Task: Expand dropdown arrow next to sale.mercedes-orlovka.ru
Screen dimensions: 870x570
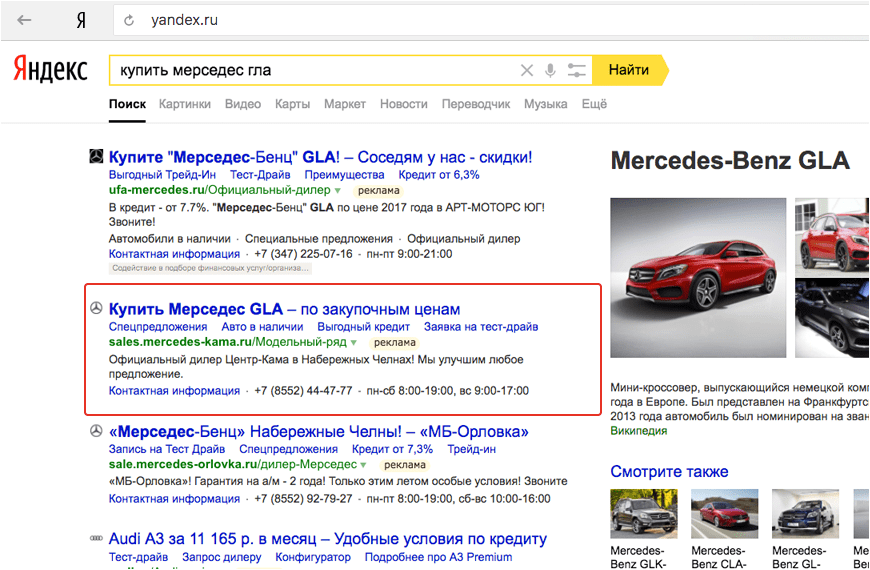Action: tap(363, 465)
